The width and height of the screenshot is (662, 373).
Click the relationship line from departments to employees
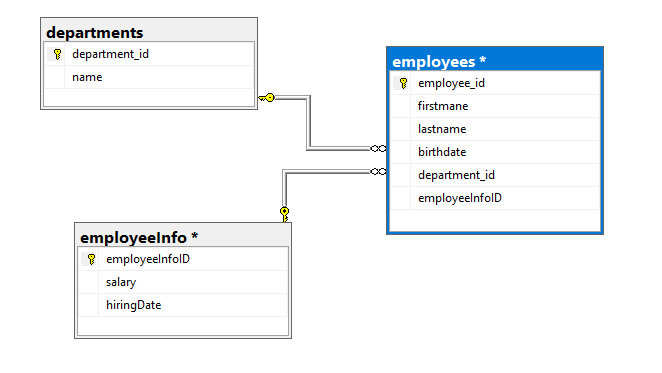(309, 123)
